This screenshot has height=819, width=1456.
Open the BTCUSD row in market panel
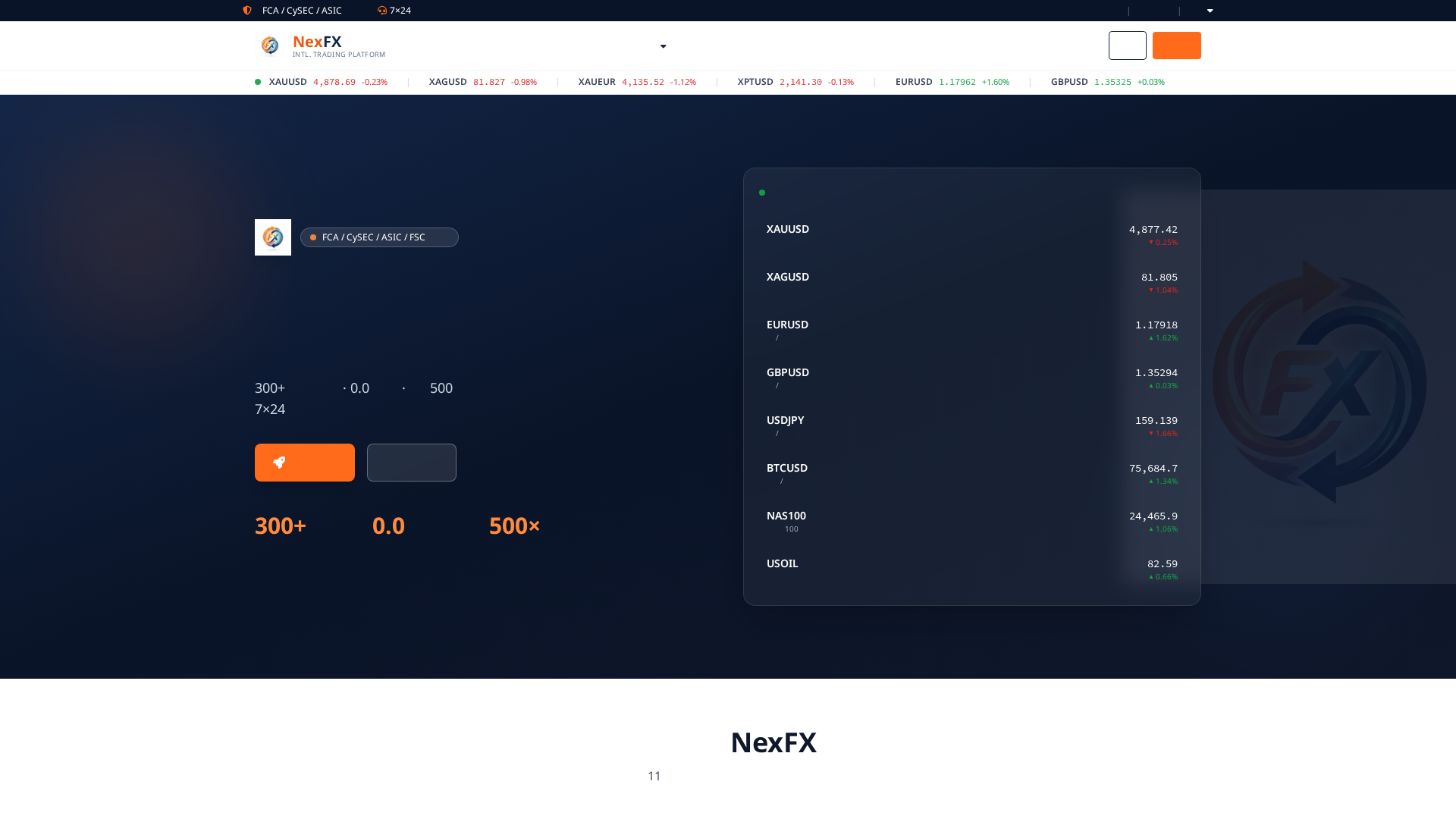click(x=972, y=474)
